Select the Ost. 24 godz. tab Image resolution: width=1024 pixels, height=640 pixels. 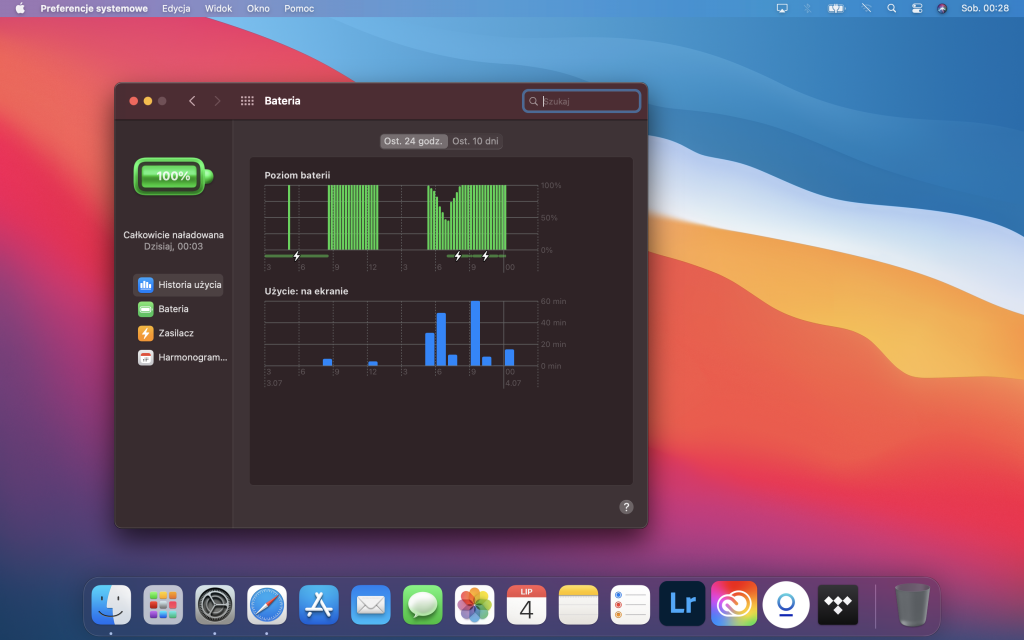click(413, 140)
